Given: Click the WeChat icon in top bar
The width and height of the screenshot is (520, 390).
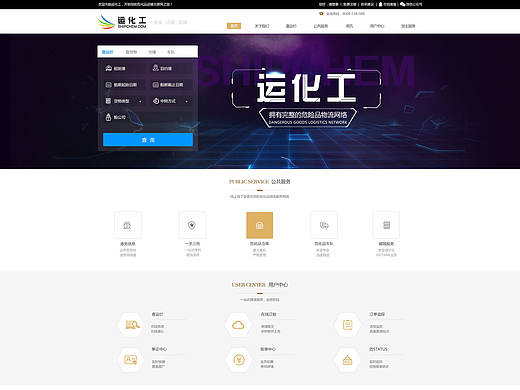Looking at the screenshot, I should [402, 4].
